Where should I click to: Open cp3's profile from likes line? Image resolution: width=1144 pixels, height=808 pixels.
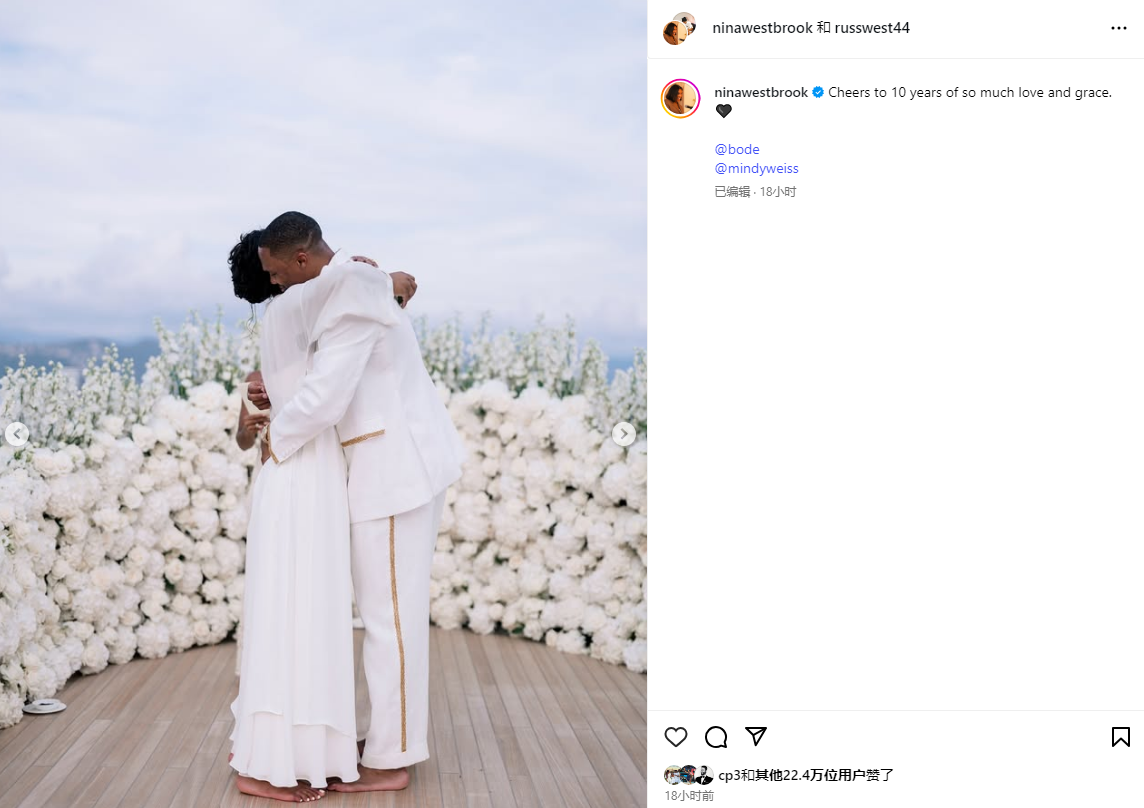coord(729,774)
